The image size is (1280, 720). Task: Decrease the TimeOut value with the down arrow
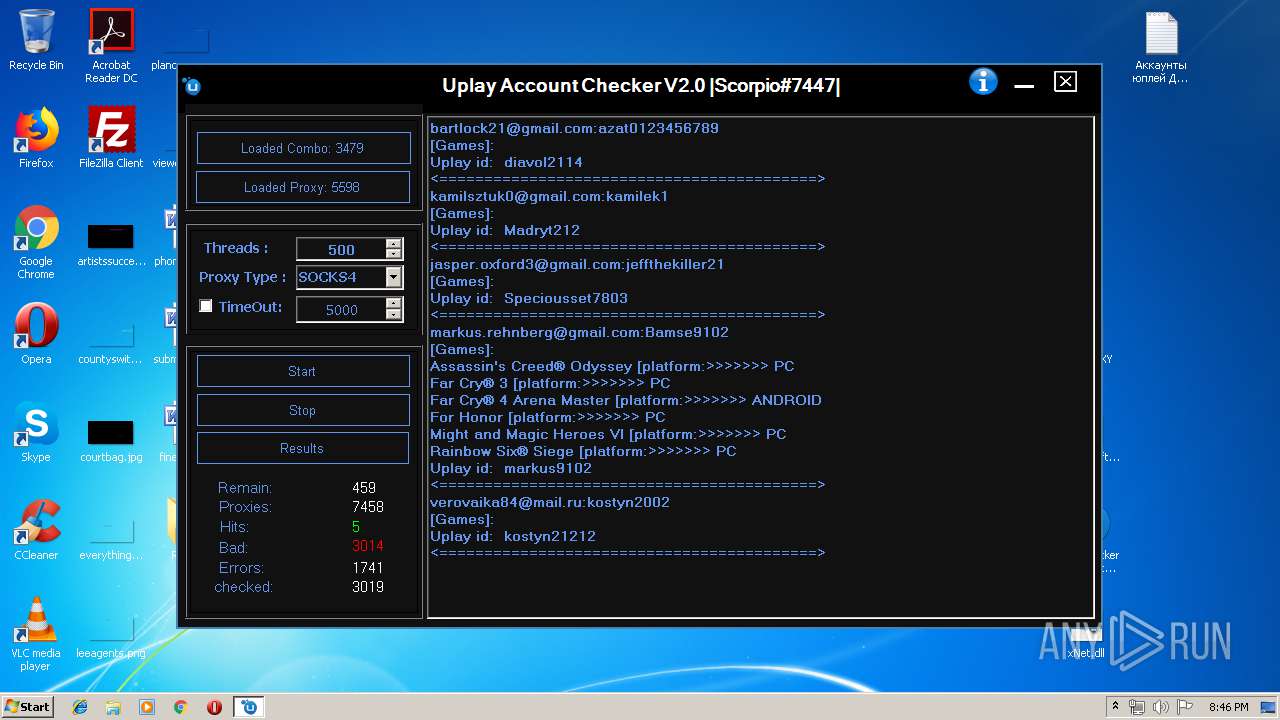[x=394, y=314]
